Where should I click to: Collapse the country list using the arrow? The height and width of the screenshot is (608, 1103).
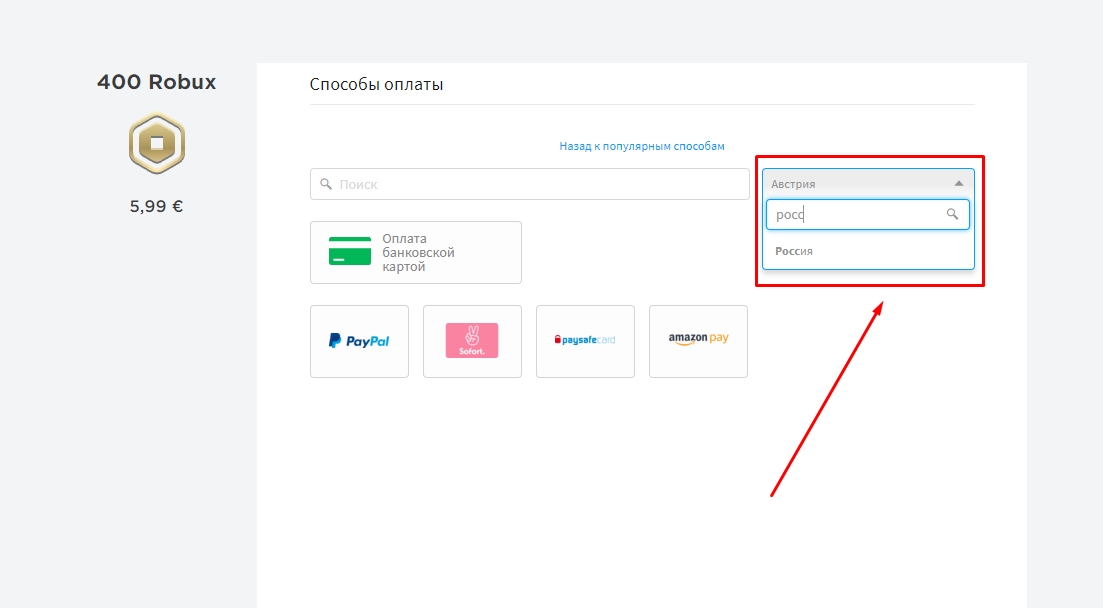(x=958, y=184)
